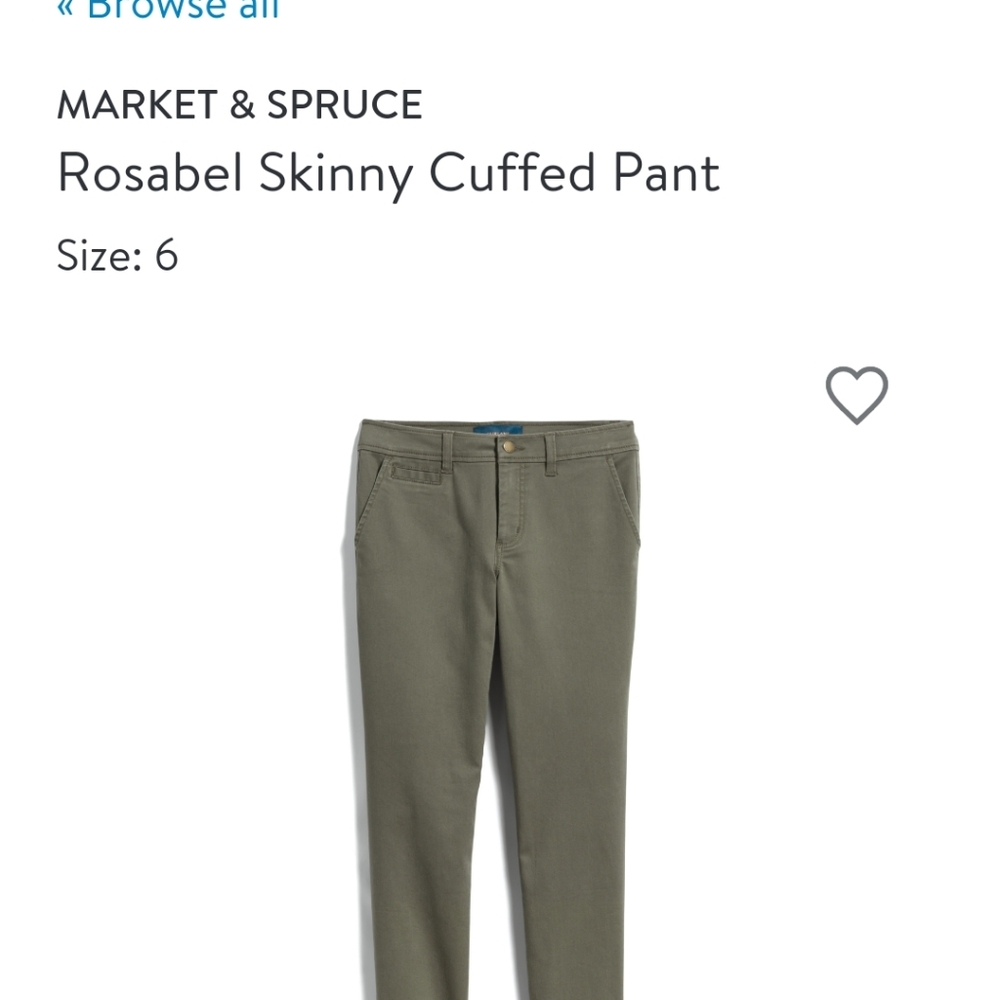Click the MARKET & SPRUCE brand name
The image size is (1000, 1000).
pyautogui.click(x=237, y=101)
